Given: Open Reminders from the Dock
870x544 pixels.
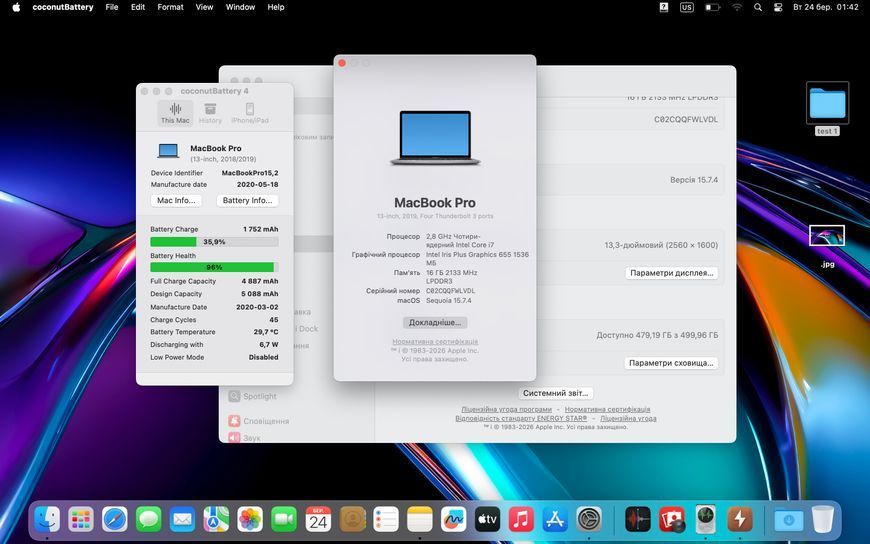Looking at the screenshot, I should (386, 520).
